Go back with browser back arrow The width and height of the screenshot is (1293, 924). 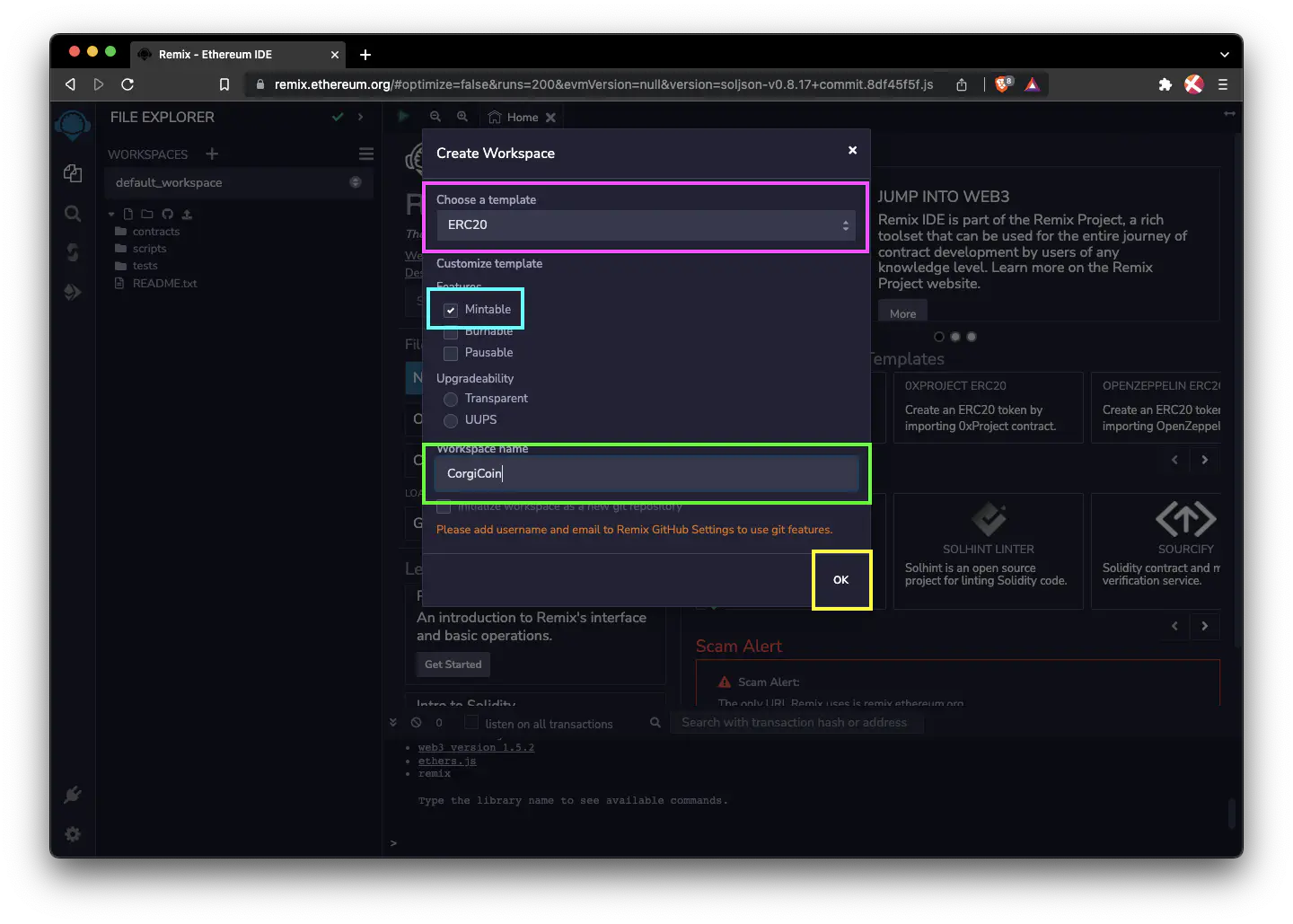[x=70, y=84]
